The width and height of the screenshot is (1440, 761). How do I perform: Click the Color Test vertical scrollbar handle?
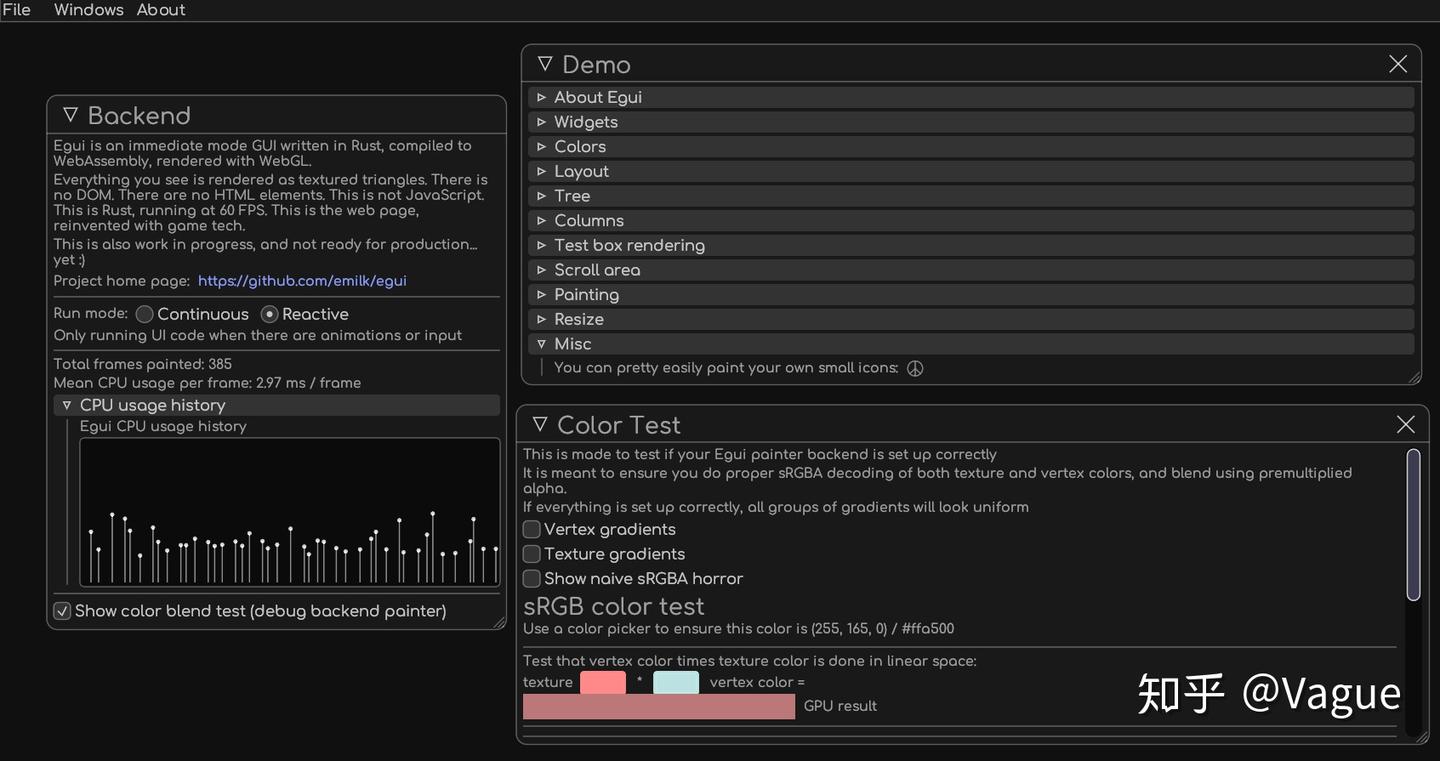point(1413,525)
